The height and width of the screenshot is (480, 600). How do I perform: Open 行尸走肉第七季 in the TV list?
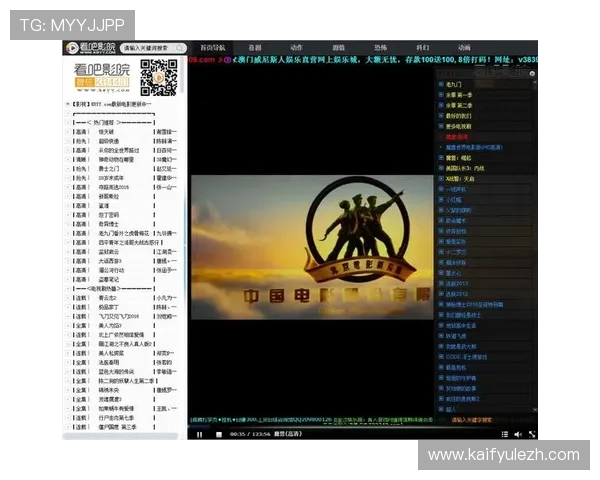[x=116, y=418]
